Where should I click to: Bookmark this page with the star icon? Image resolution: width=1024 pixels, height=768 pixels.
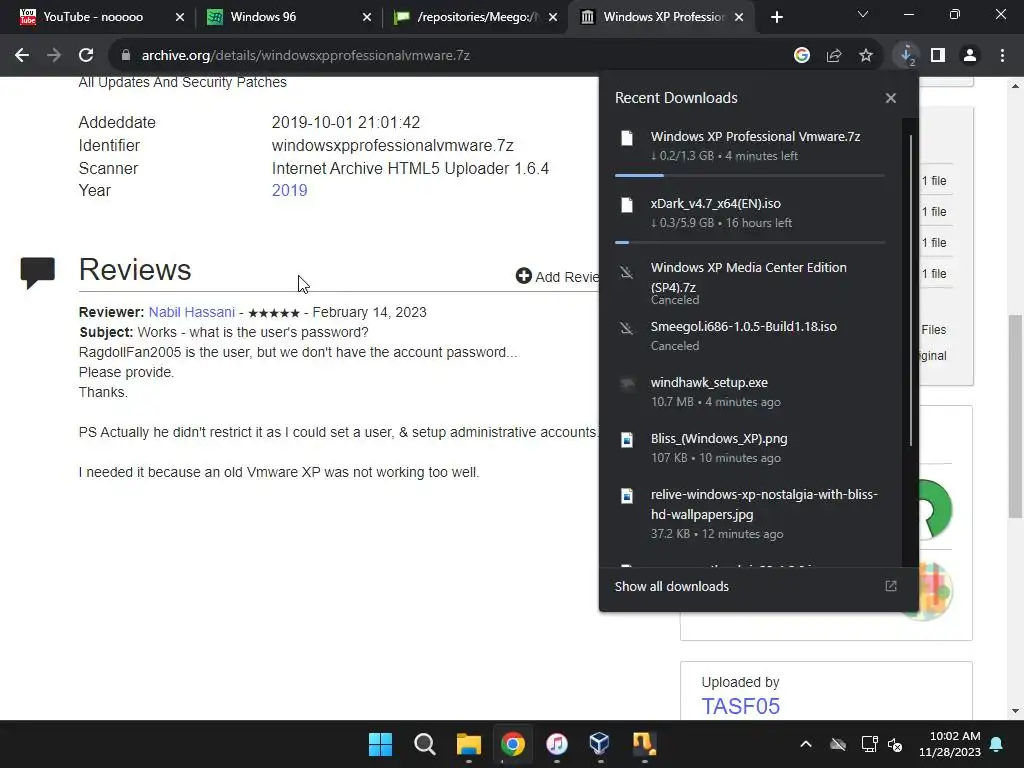866,56
